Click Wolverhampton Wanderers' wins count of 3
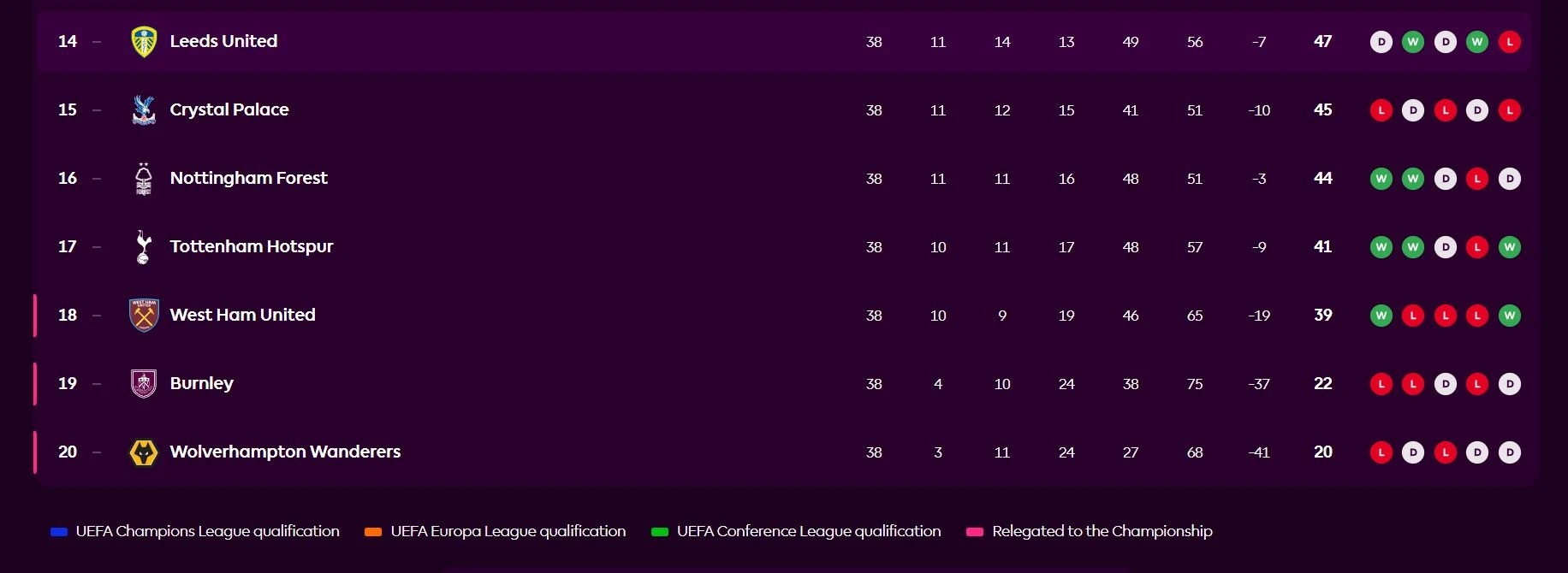Screen dimensions: 1568x573 tap(938, 452)
